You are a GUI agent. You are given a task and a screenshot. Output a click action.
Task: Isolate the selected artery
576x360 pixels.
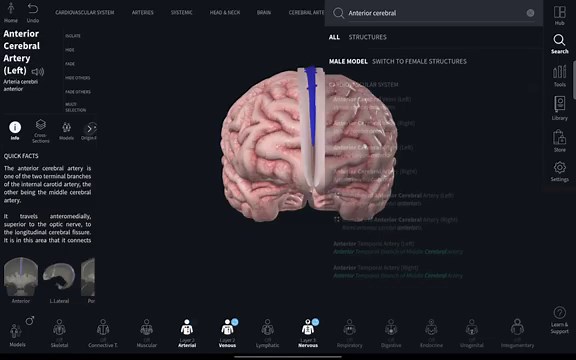[73, 36]
